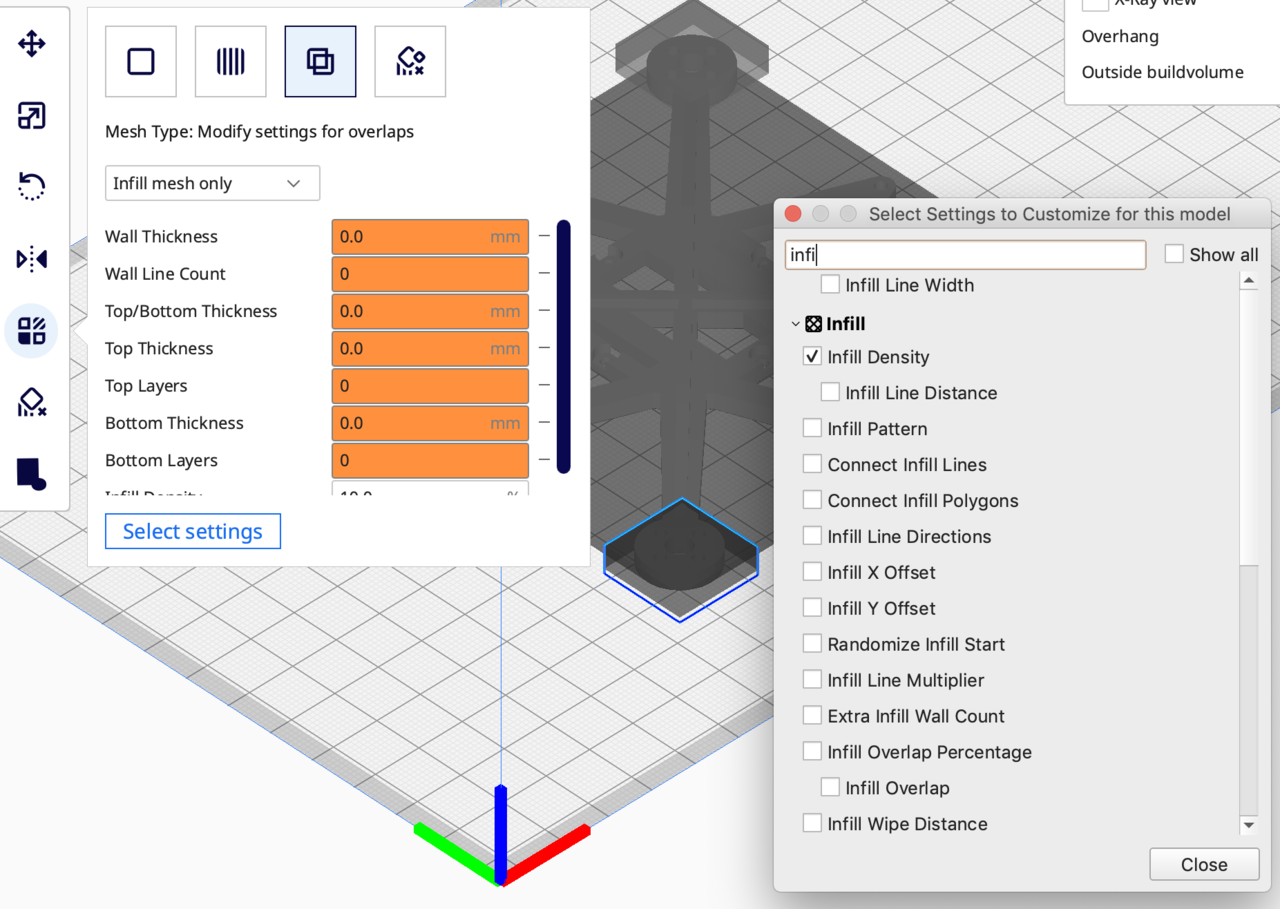Tick Extra Infill Wall Count checkbox
This screenshot has width=1280, height=909.
pyautogui.click(x=812, y=717)
